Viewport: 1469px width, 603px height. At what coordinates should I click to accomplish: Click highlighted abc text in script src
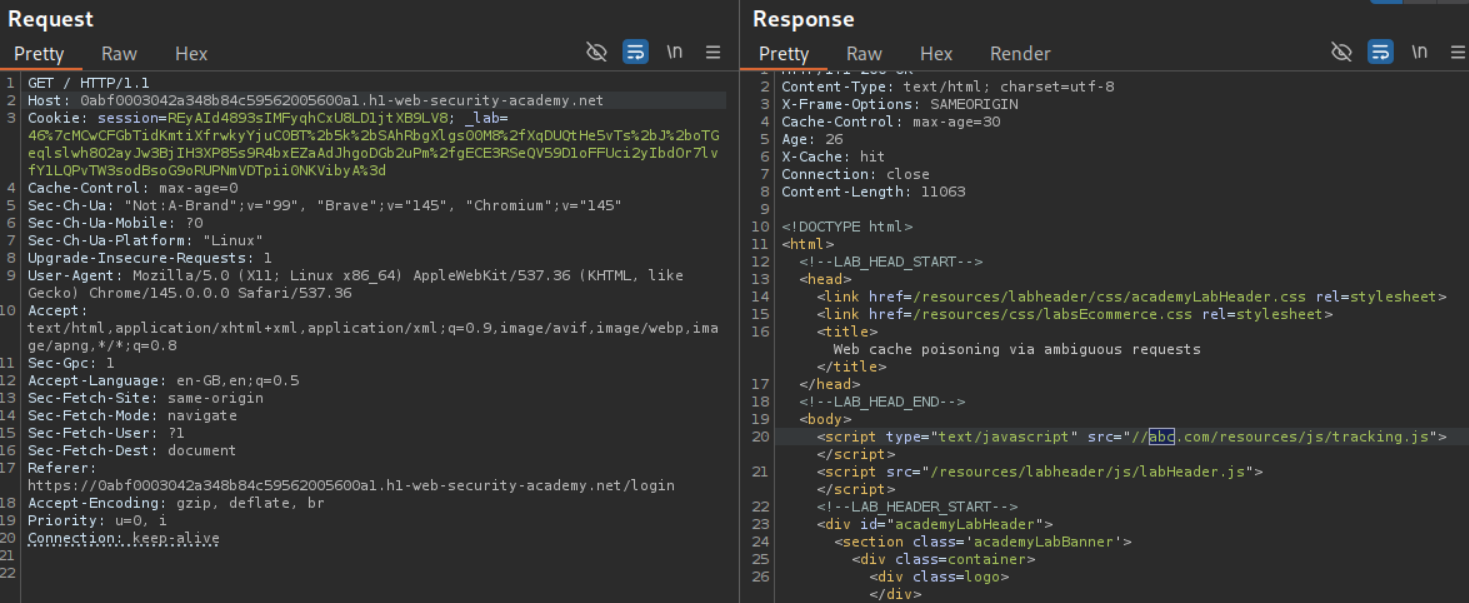tap(1161, 437)
